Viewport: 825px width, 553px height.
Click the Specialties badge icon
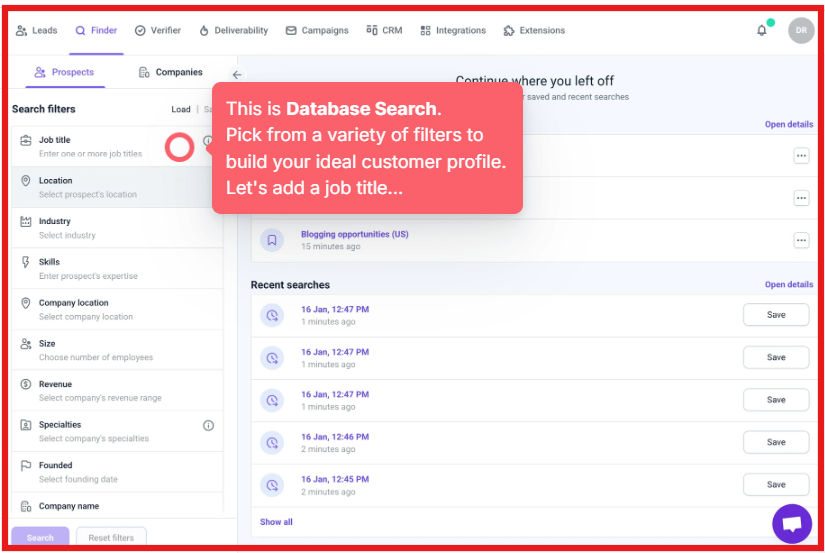pos(25,425)
